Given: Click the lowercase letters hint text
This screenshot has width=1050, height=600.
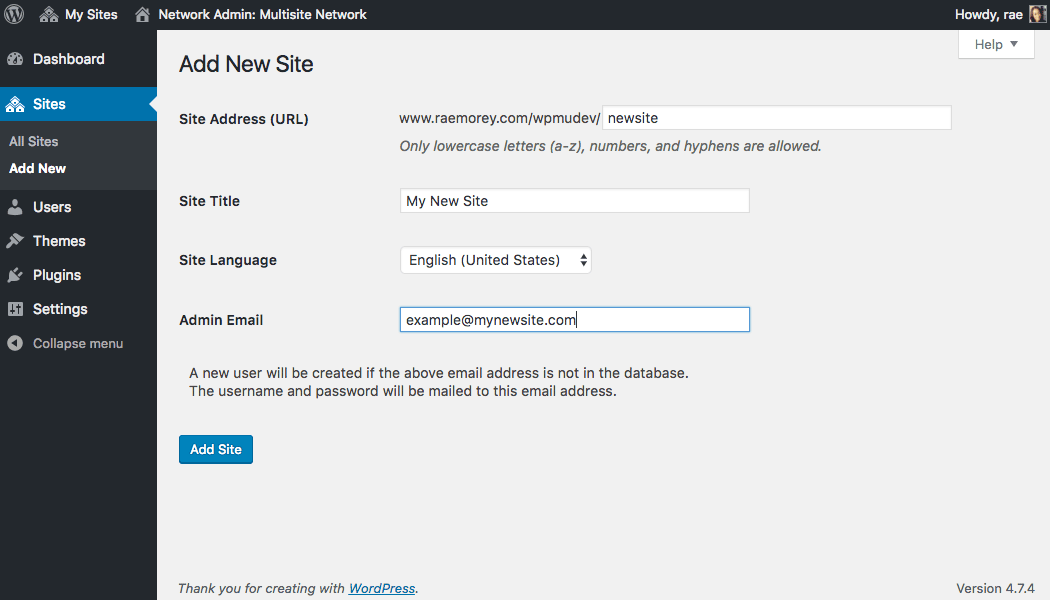Looking at the screenshot, I should [610, 146].
